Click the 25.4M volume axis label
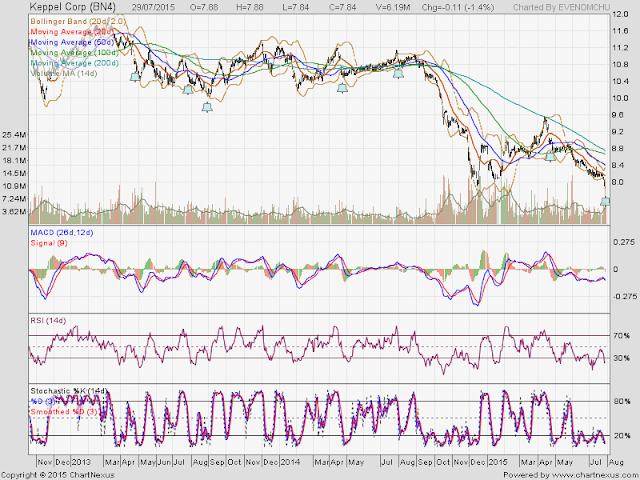The width and height of the screenshot is (640, 480). tap(14, 134)
